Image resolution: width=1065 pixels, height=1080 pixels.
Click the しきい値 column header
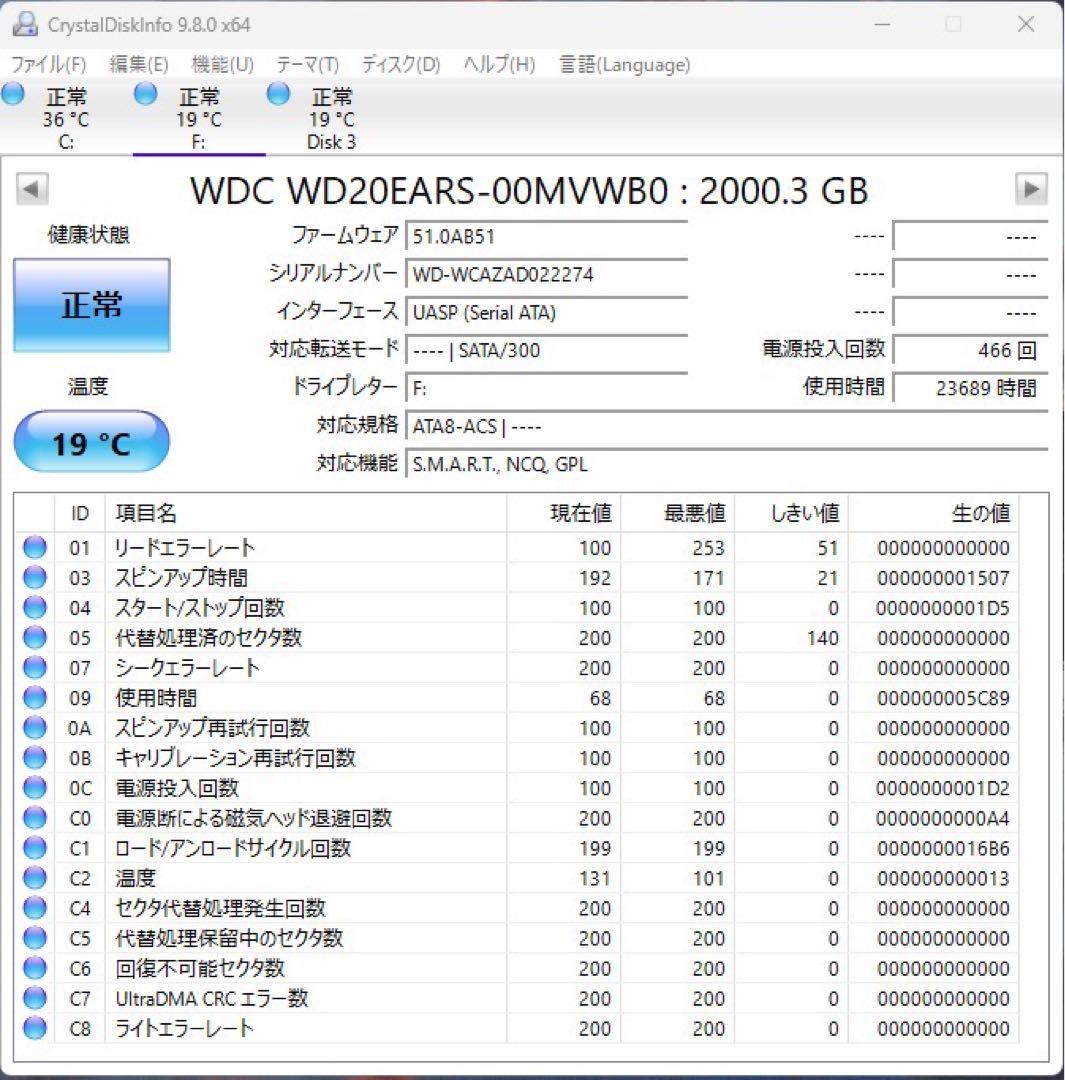792,513
